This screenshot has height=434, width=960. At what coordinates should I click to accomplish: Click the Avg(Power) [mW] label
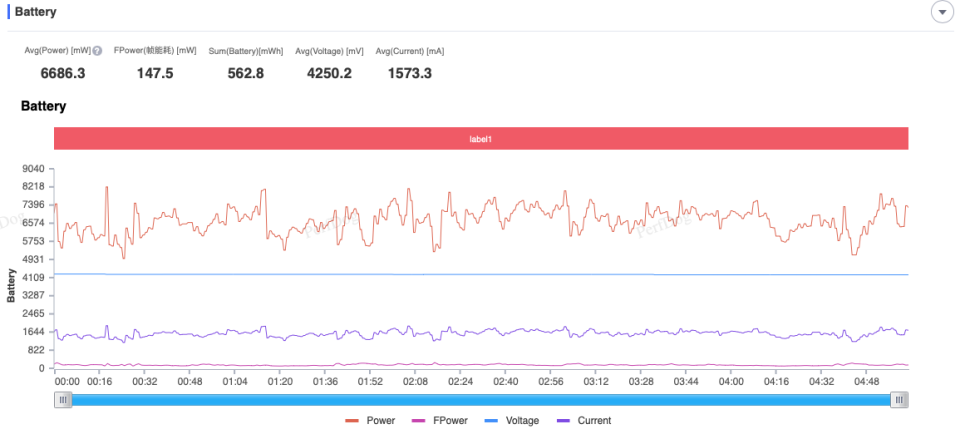point(58,51)
